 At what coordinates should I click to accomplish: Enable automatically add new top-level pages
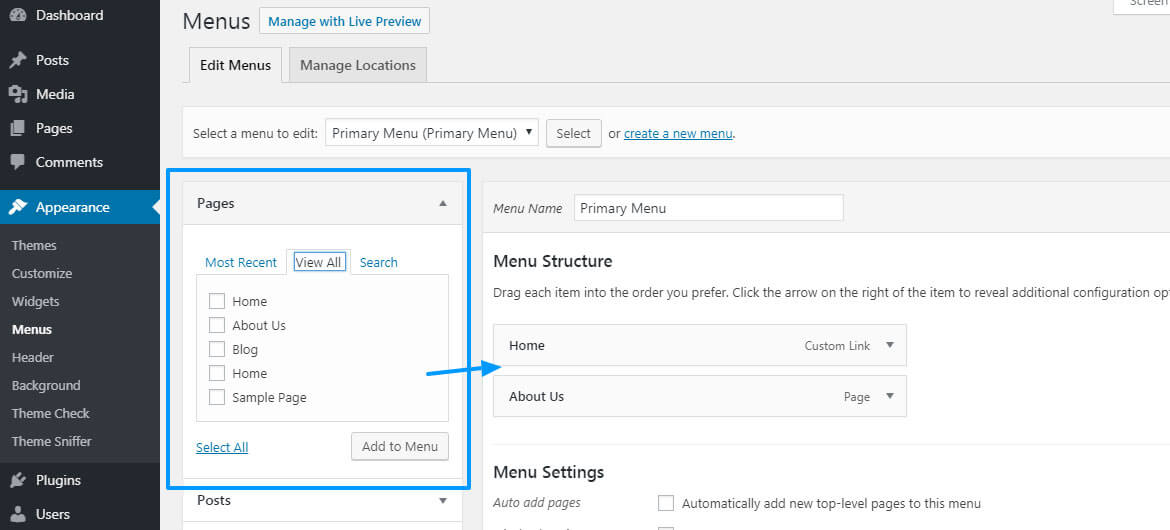(x=666, y=503)
